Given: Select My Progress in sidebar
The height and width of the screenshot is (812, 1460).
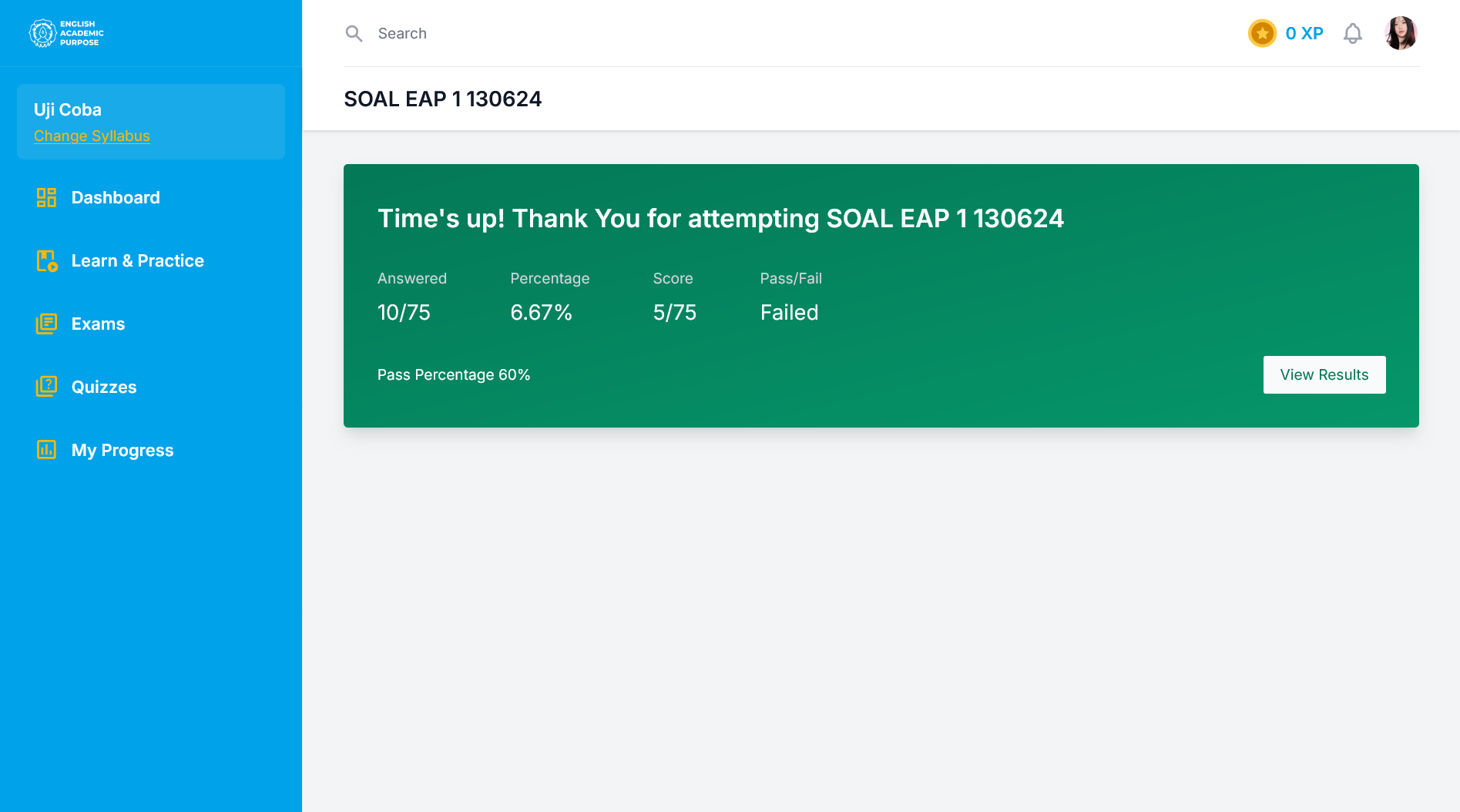Looking at the screenshot, I should pyautogui.click(x=123, y=451).
